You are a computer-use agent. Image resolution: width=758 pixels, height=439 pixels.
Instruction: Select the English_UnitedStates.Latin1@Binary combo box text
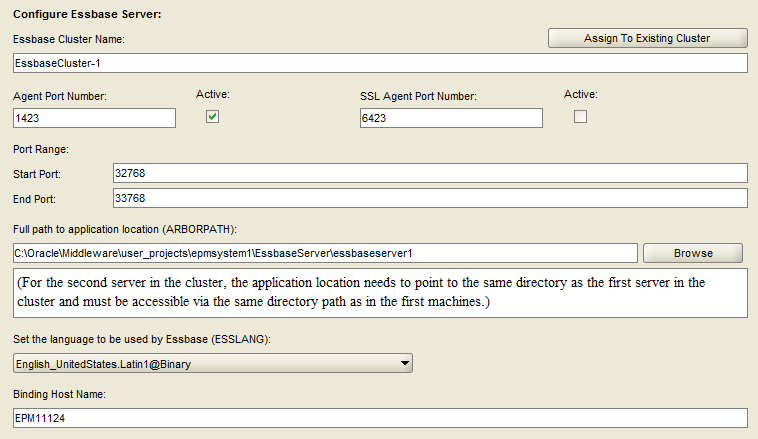click(103, 364)
